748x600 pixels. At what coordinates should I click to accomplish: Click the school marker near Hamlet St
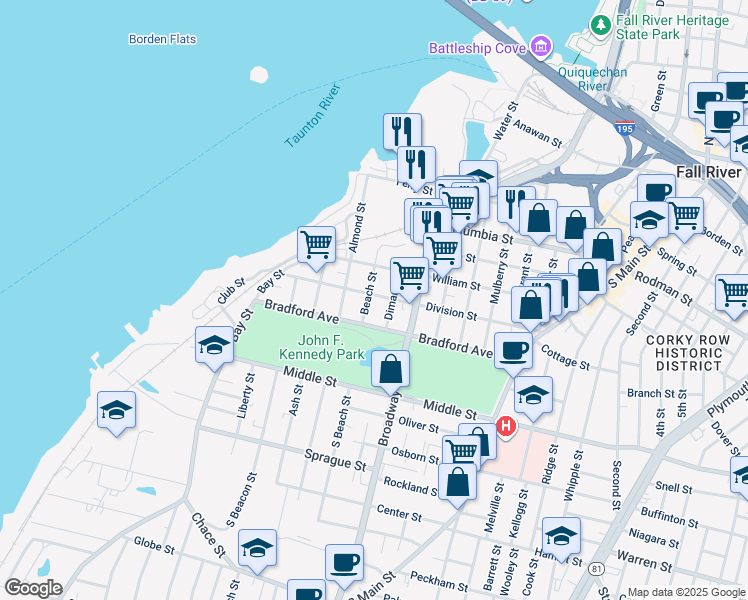tap(561, 536)
